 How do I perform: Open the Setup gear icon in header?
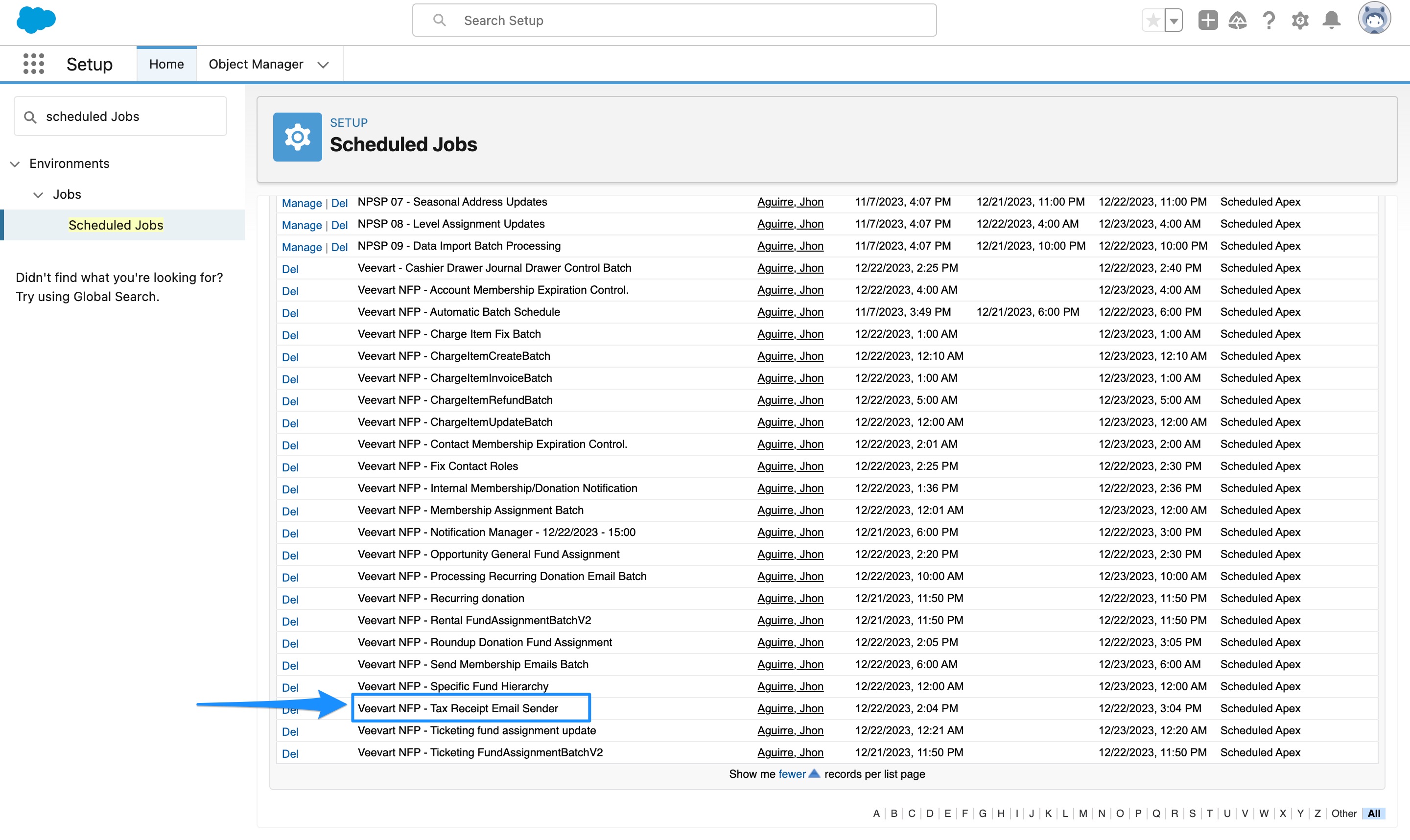tap(1300, 21)
